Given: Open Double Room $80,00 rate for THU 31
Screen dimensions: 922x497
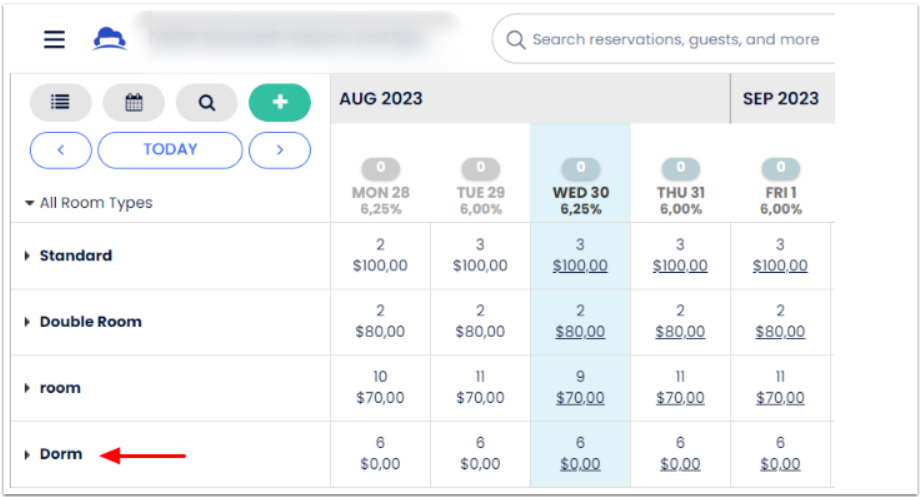Looking at the screenshot, I should pos(680,332).
